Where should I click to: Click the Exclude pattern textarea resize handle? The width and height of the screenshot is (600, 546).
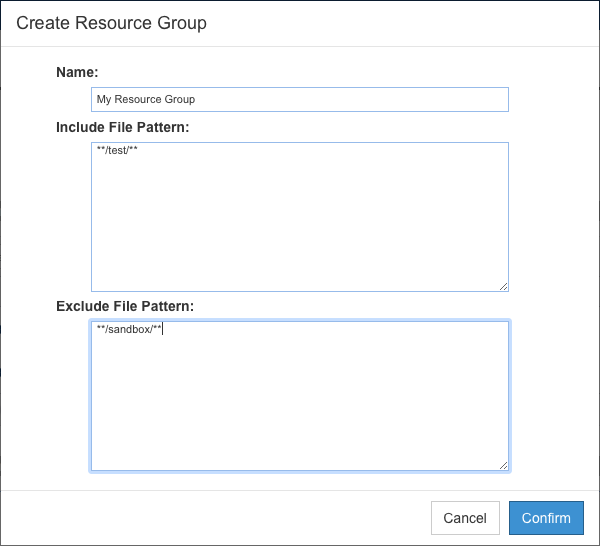504,466
